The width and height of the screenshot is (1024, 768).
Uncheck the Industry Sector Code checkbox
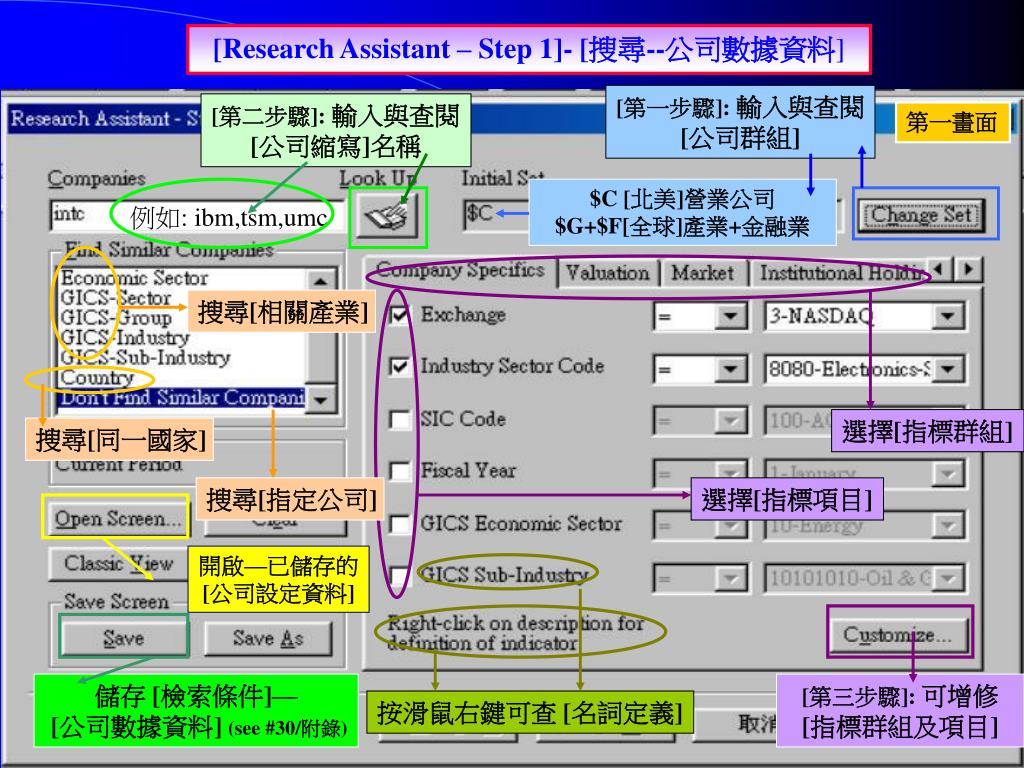point(399,367)
